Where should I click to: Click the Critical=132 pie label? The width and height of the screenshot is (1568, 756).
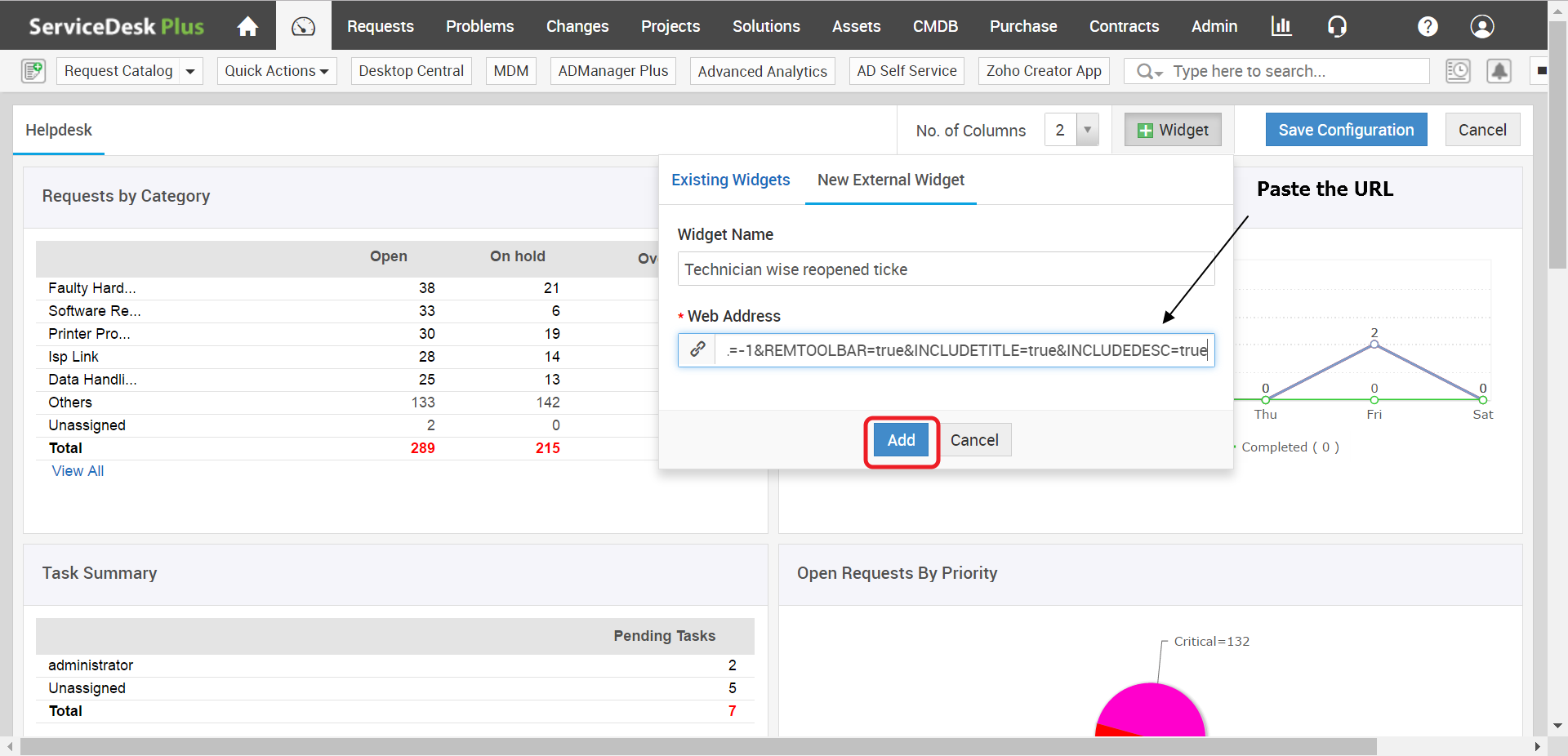[1212, 642]
